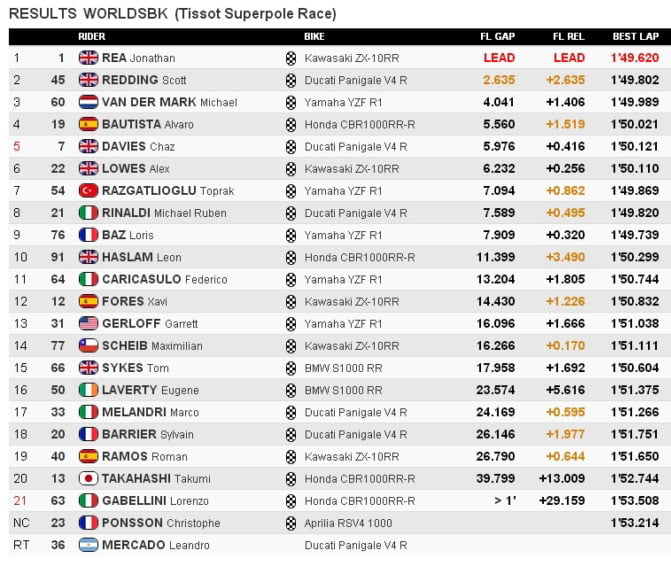Select rider RAZGATLIOGLU Toprak
Screen dimensions: 671x566
(x=167, y=190)
